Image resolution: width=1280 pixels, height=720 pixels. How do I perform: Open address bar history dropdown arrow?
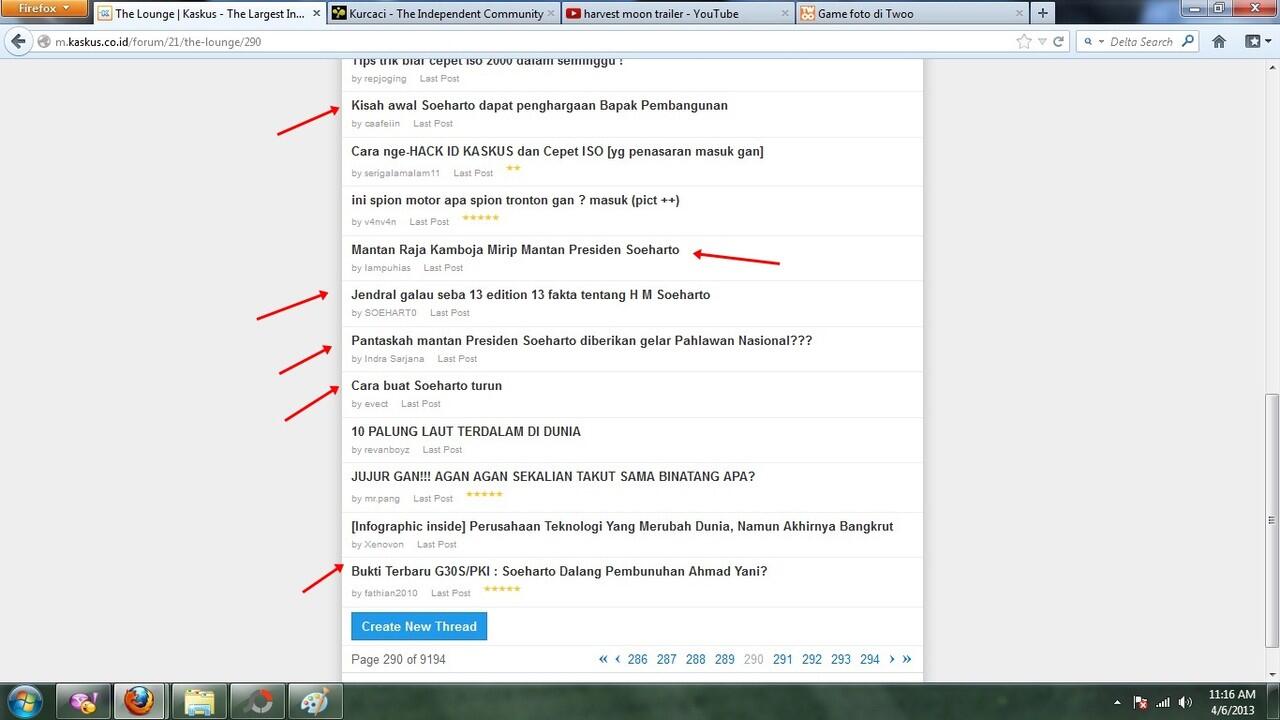[1042, 42]
